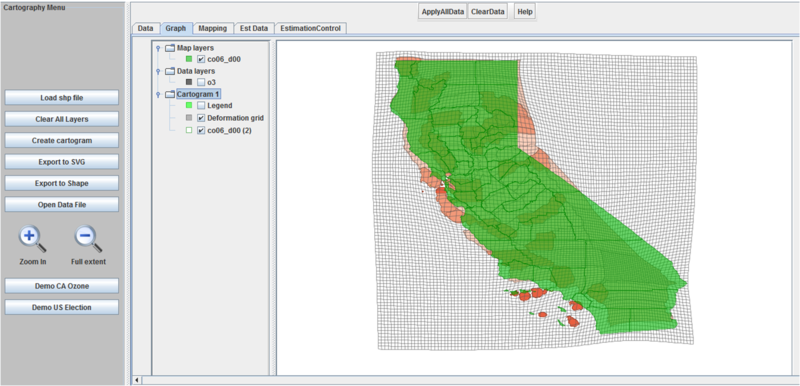Screen dimensions: 800x386
Task: Click the Cartogram 1 folder icon
Action: pos(170,94)
